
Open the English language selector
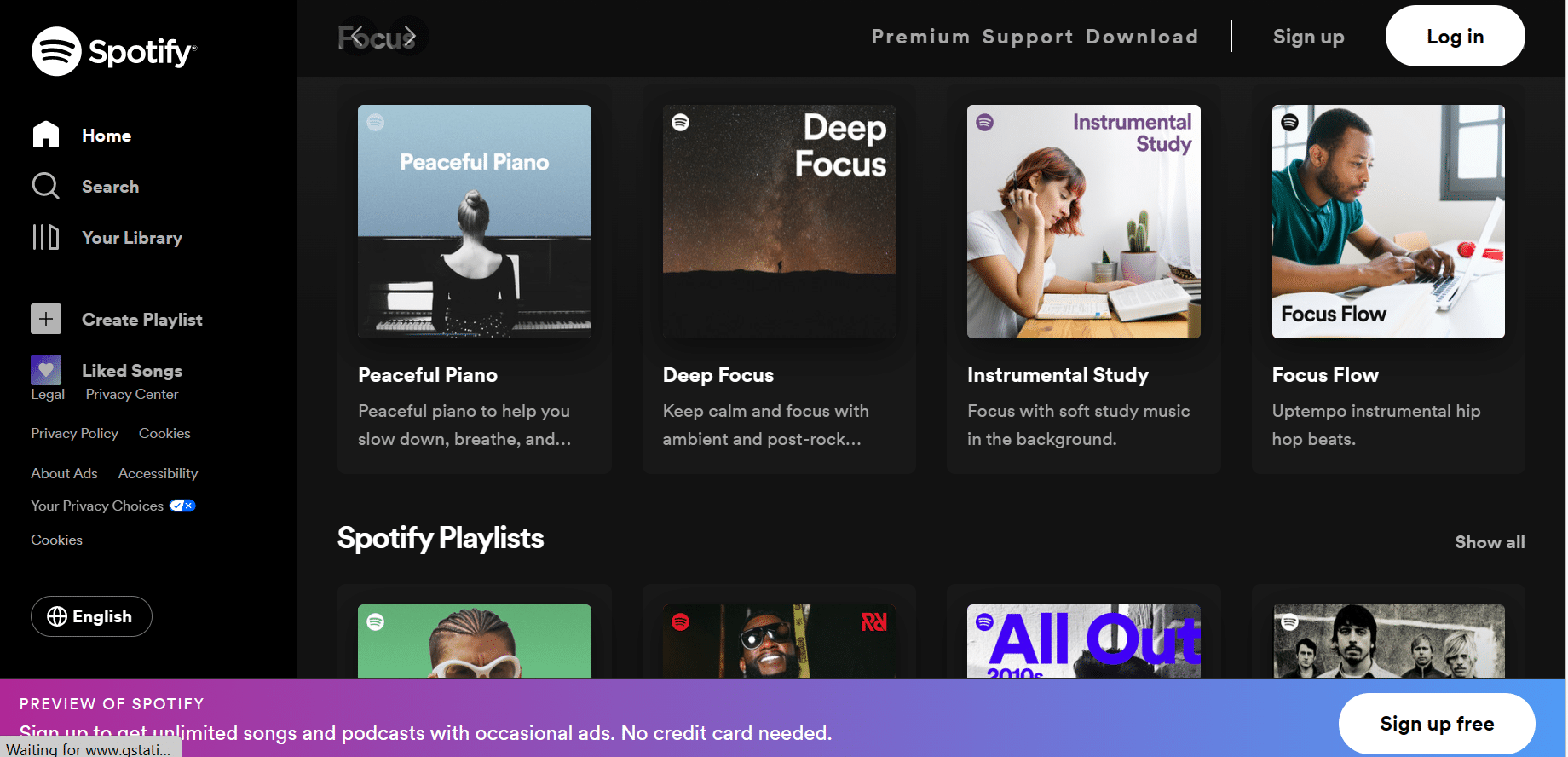coord(91,616)
